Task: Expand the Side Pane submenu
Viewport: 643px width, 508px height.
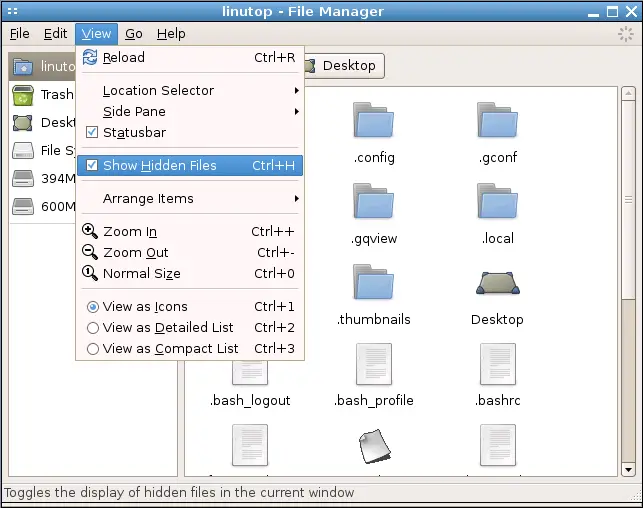Action: [x=189, y=111]
